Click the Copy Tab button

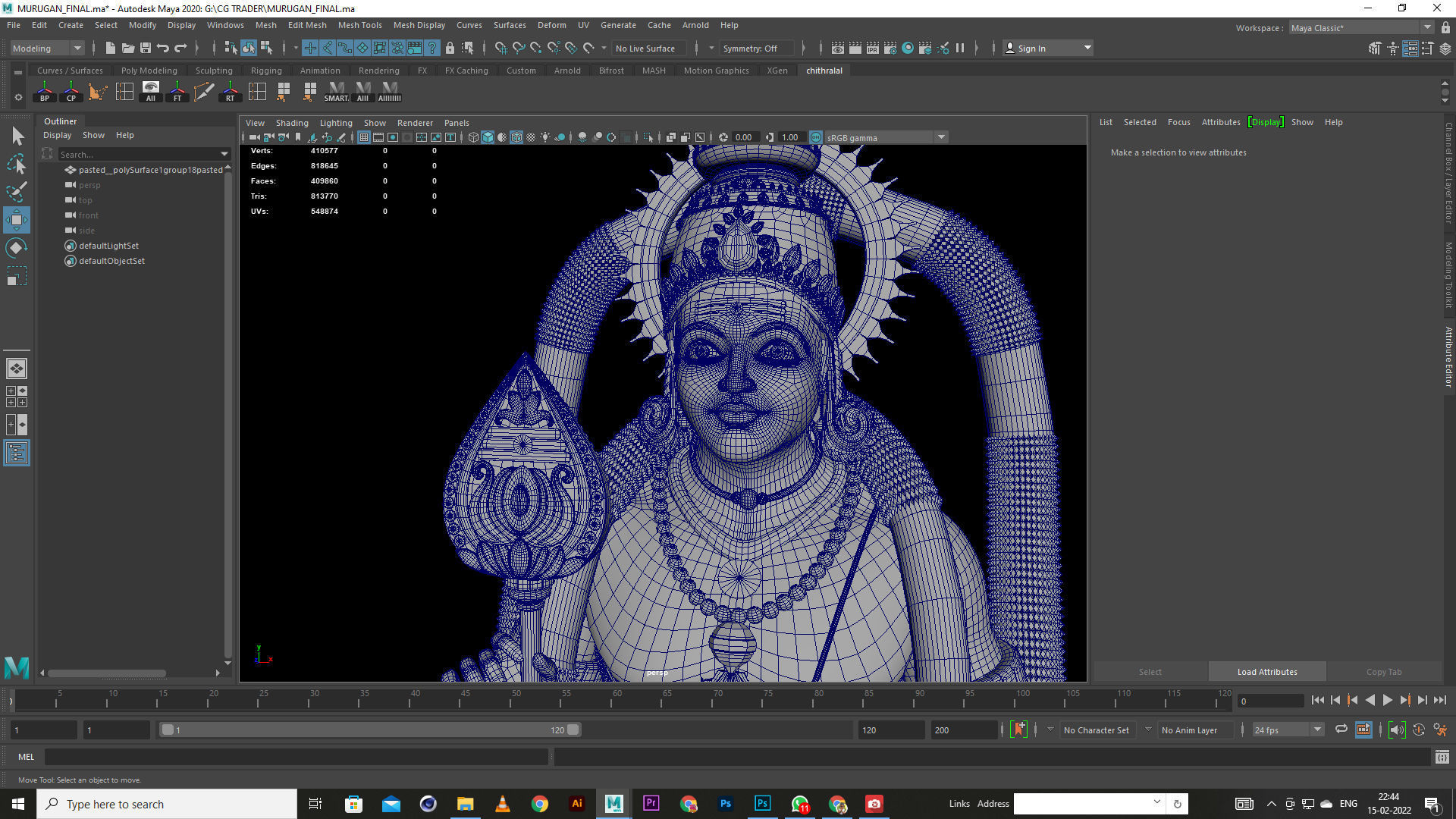tap(1384, 672)
